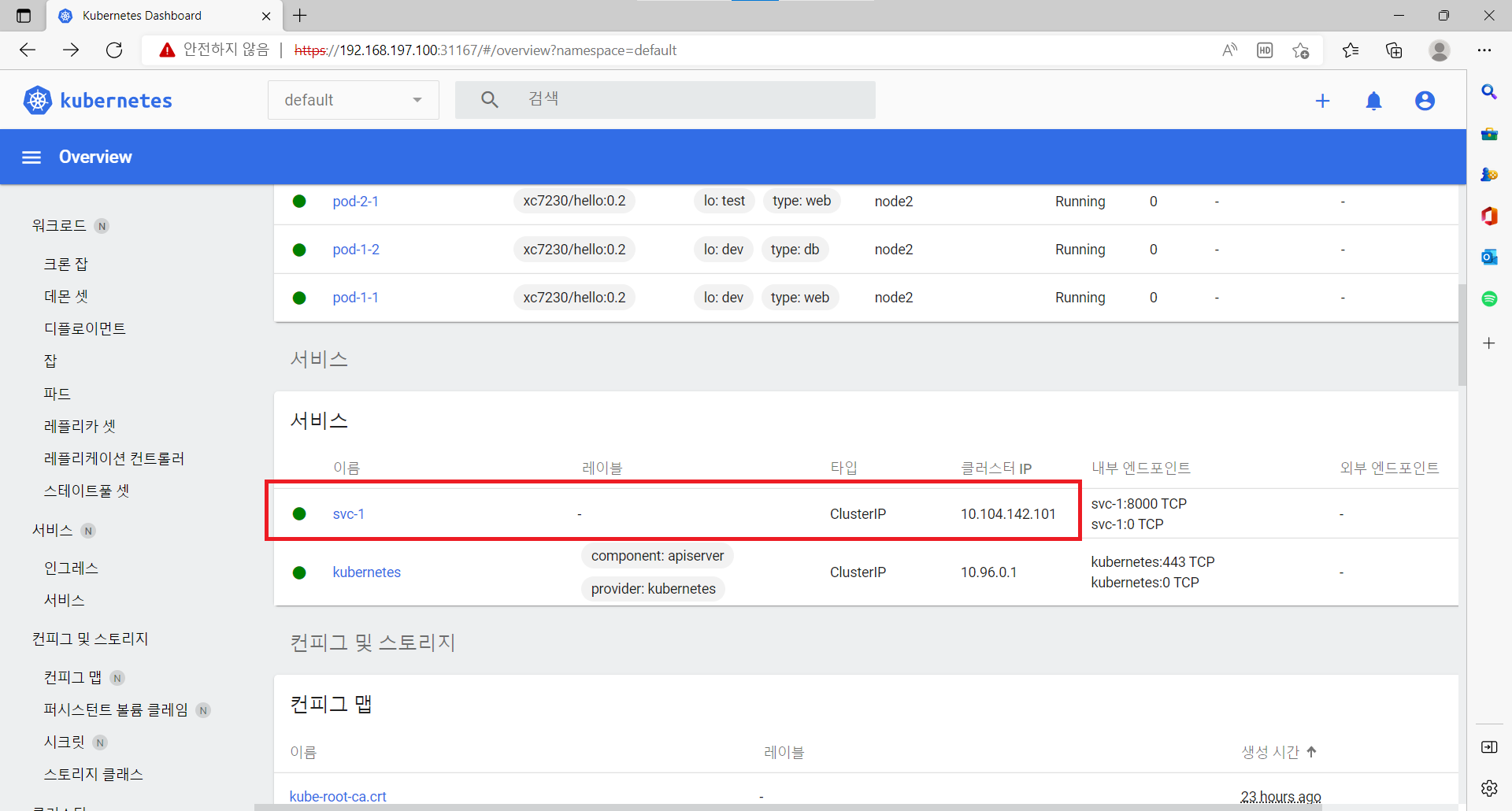Viewport: 1512px width, 811px height.
Task: Open kubernetes service link
Action: coord(366,572)
